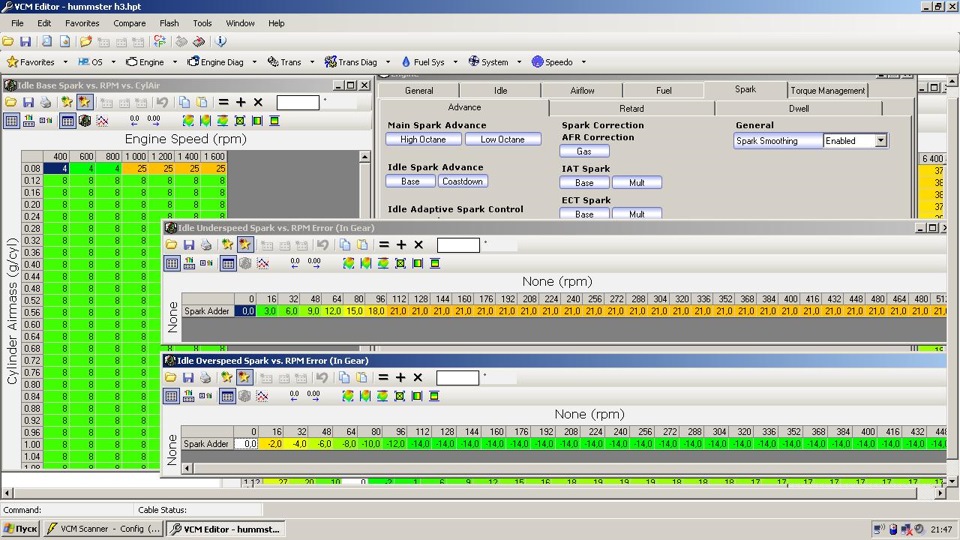This screenshot has height=540, width=960.
Task: Toggle line graph view in Idle Underspeed Spark window
Action: pyautogui.click(x=263, y=263)
